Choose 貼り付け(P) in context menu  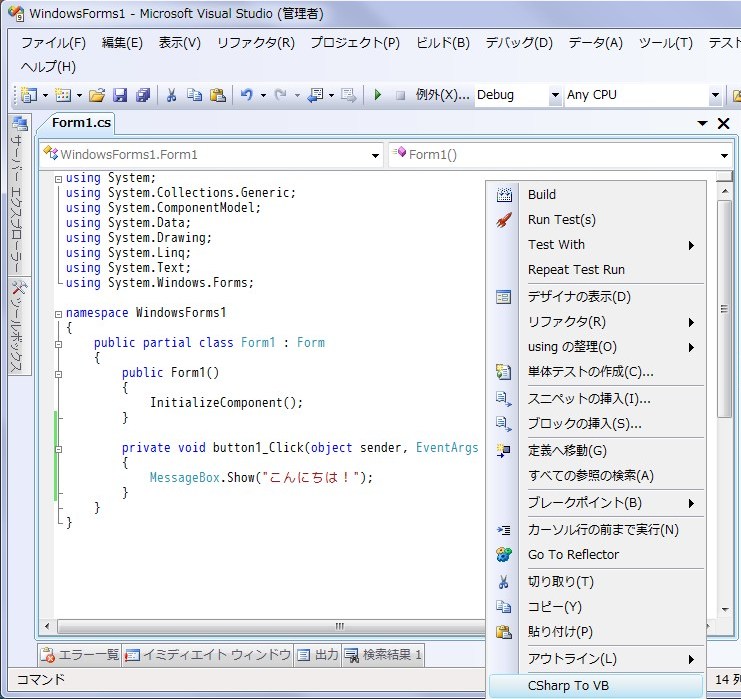pyautogui.click(x=597, y=632)
